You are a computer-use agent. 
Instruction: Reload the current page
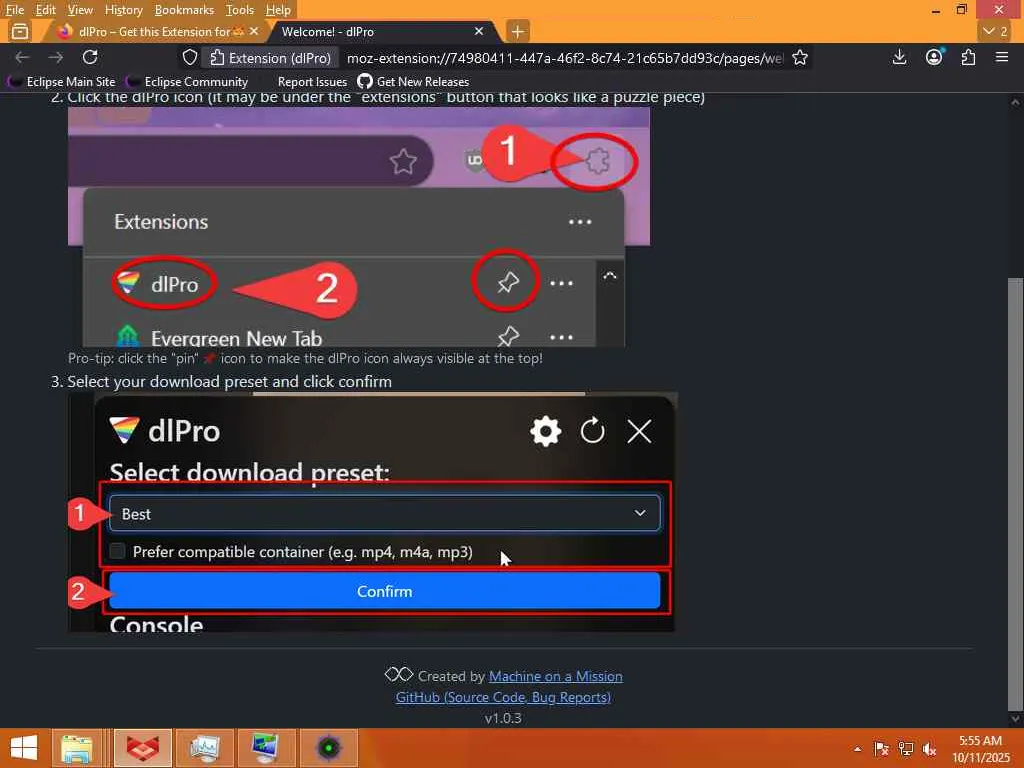point(90,57)
